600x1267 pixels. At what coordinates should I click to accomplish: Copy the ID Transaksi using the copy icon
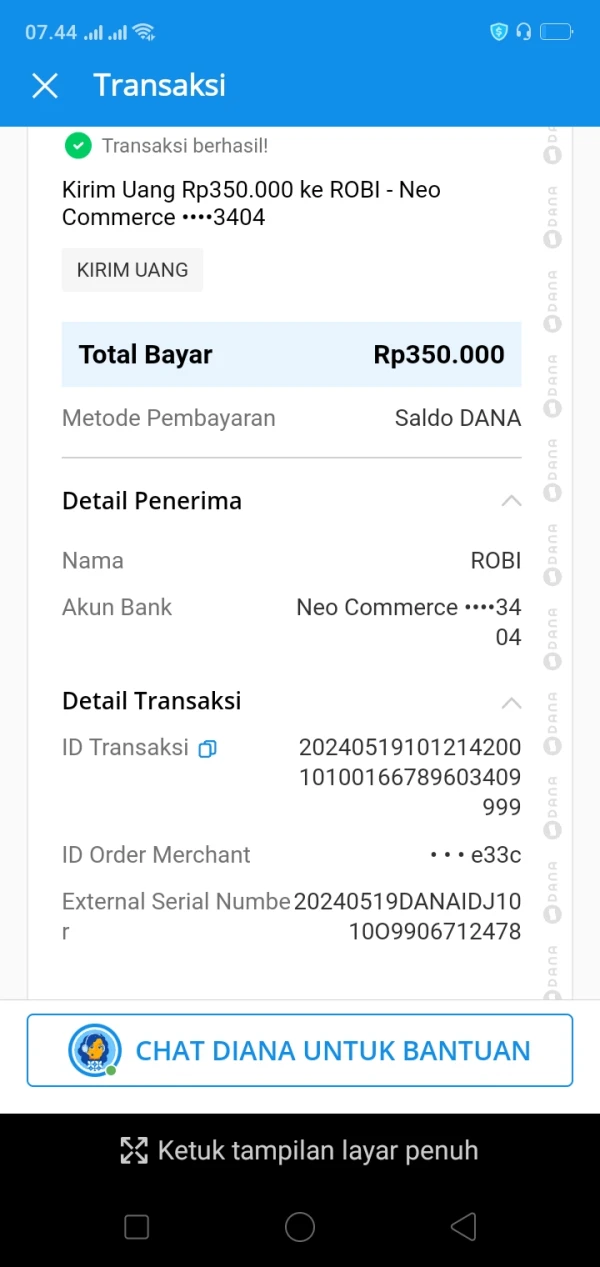pos(207,748)
